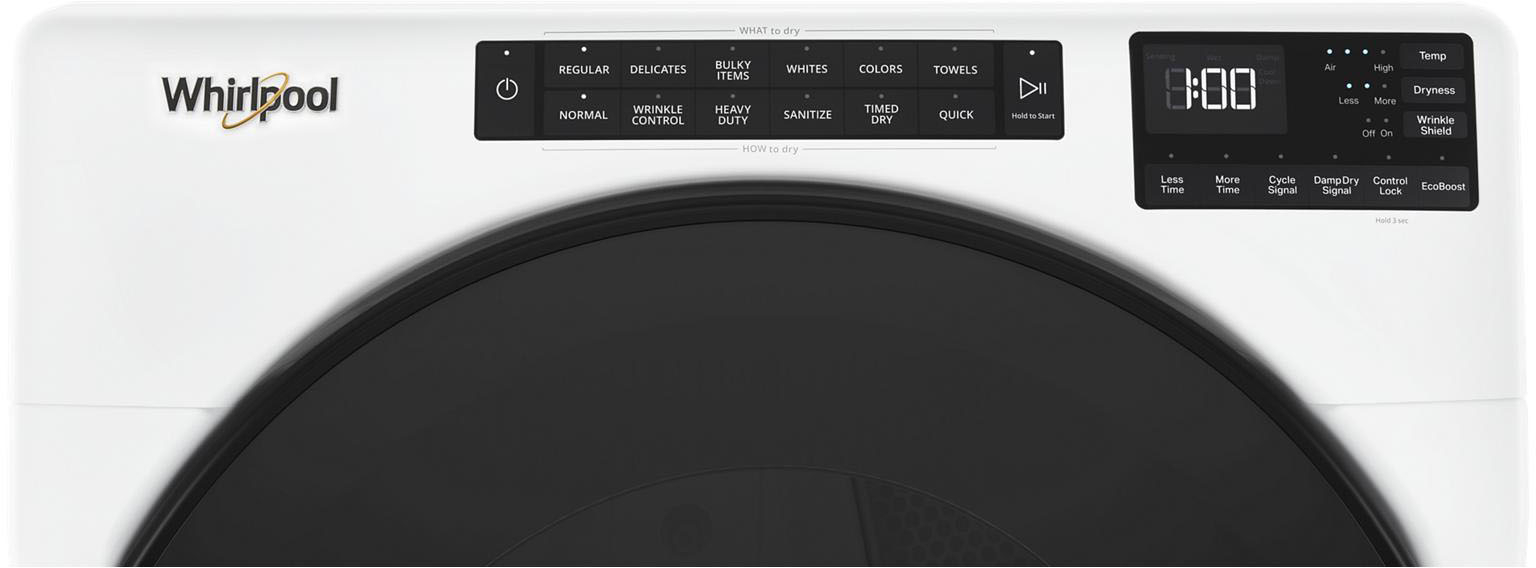
Task: Select the REGULAR cycle
Action: pos(584,65)
